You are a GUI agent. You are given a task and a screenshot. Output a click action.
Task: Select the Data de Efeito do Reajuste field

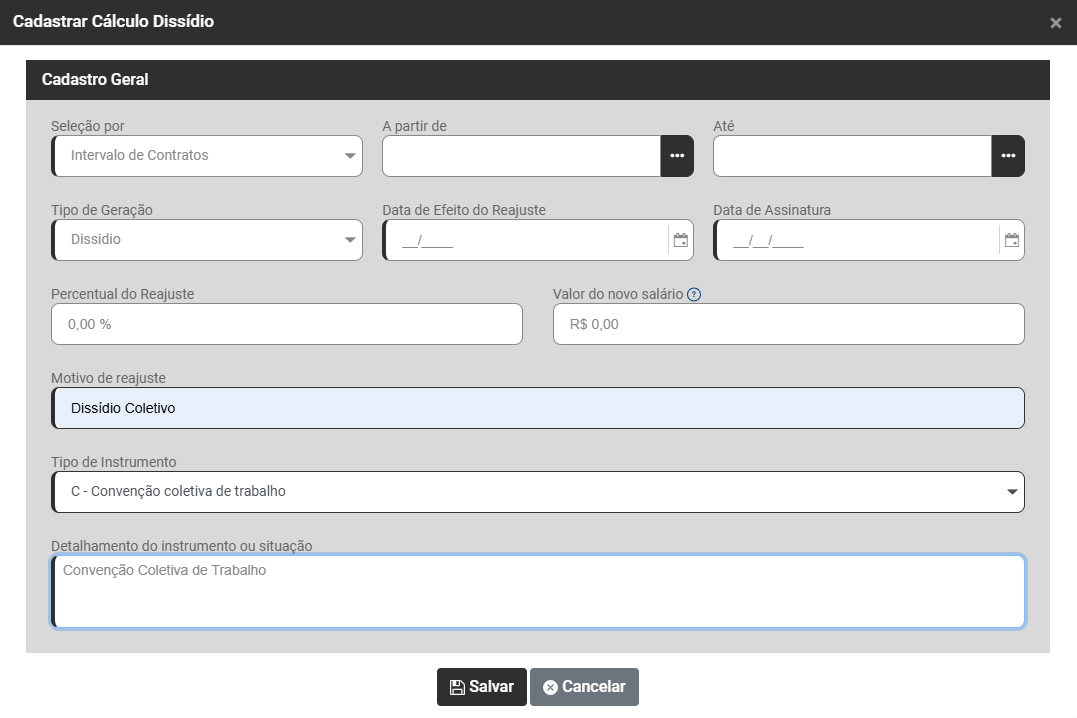click(x=525, y=240)
